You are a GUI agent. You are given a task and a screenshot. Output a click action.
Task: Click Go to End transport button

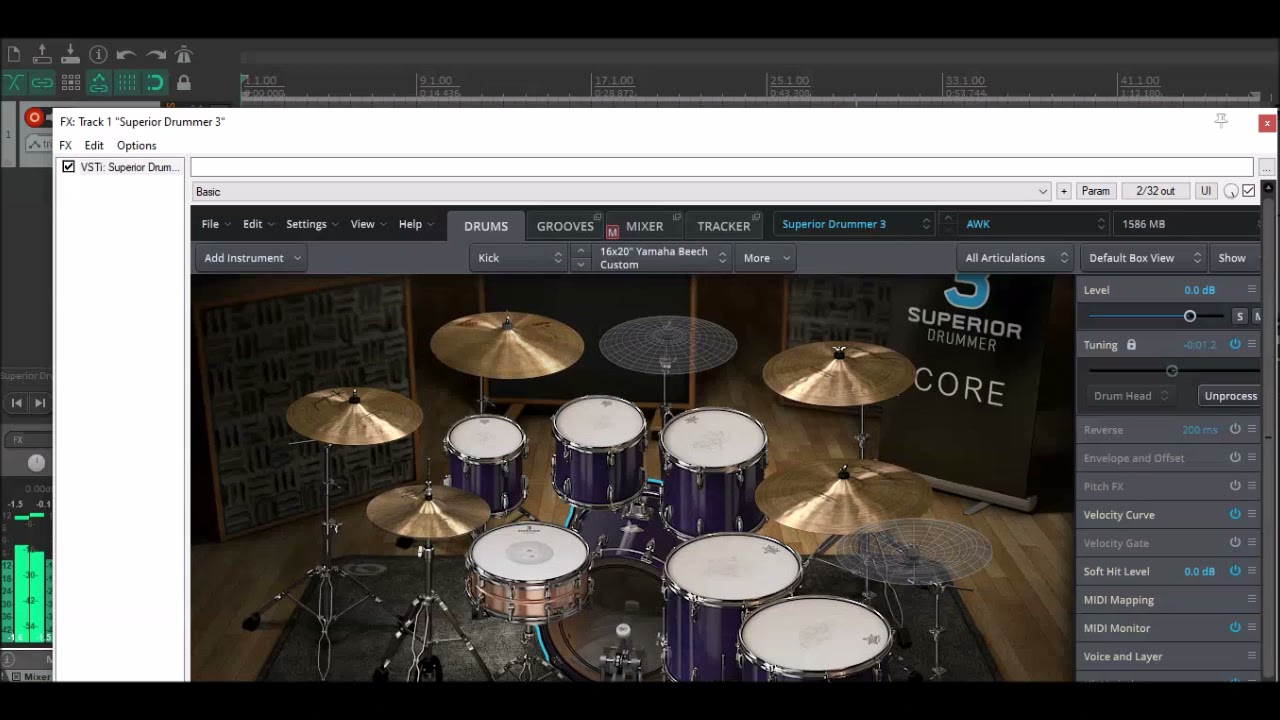click(x=40, y=403)
